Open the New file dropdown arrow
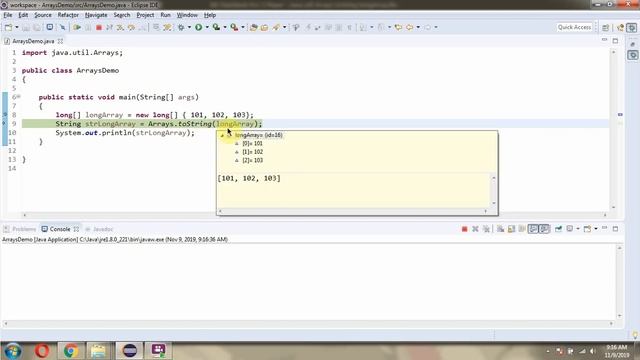Screen dimensions: 640x360 (17, 27)
